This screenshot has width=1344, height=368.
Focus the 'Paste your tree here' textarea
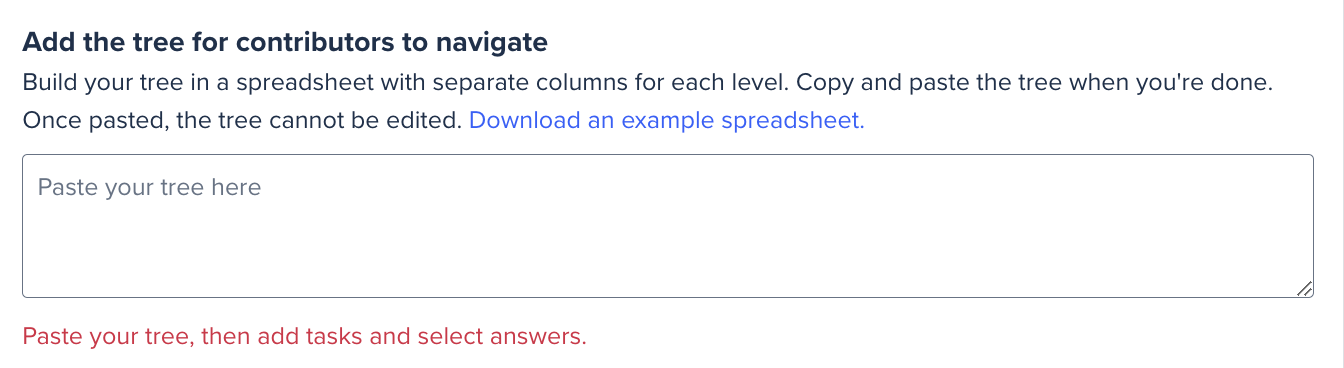[667, 226]
